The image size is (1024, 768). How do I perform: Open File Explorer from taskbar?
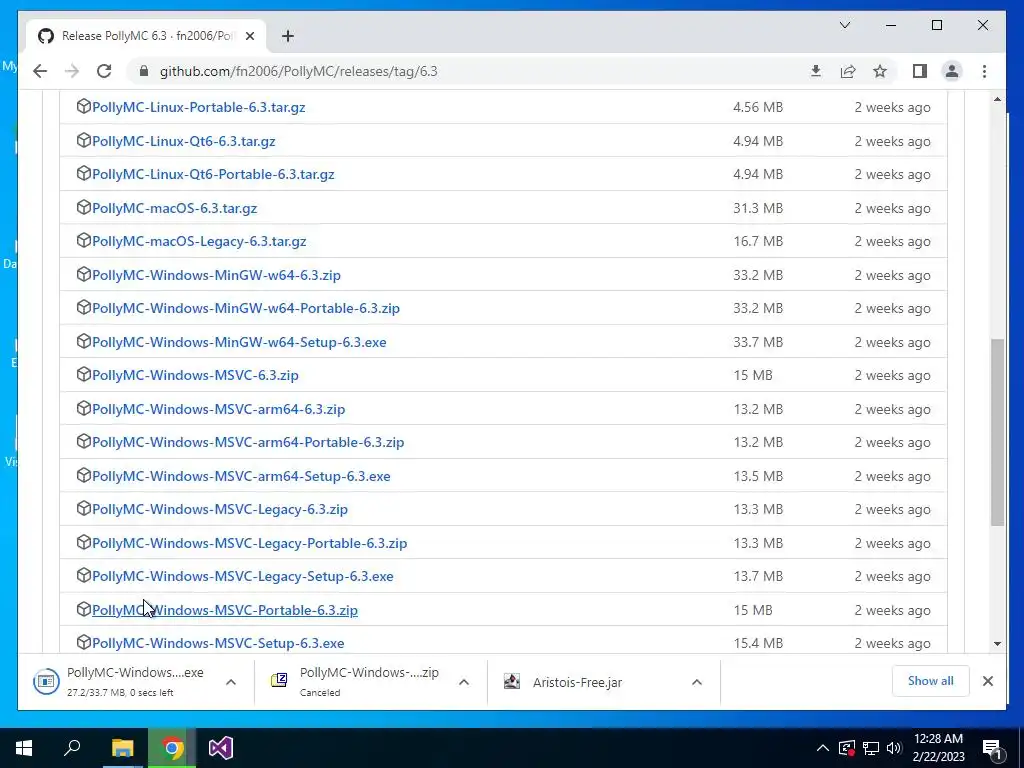(122, 748)
